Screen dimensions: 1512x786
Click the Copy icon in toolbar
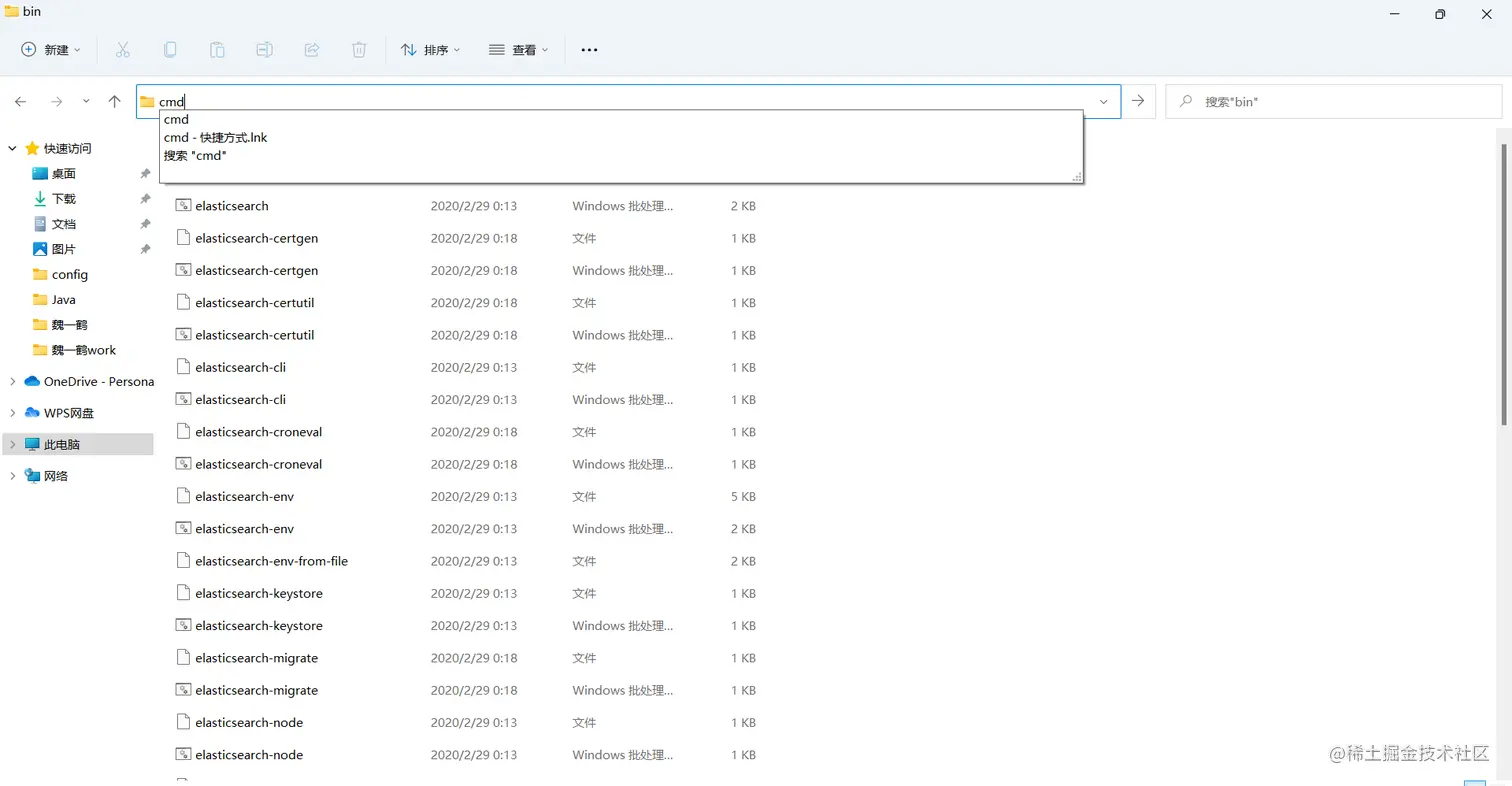coord(170,49)
